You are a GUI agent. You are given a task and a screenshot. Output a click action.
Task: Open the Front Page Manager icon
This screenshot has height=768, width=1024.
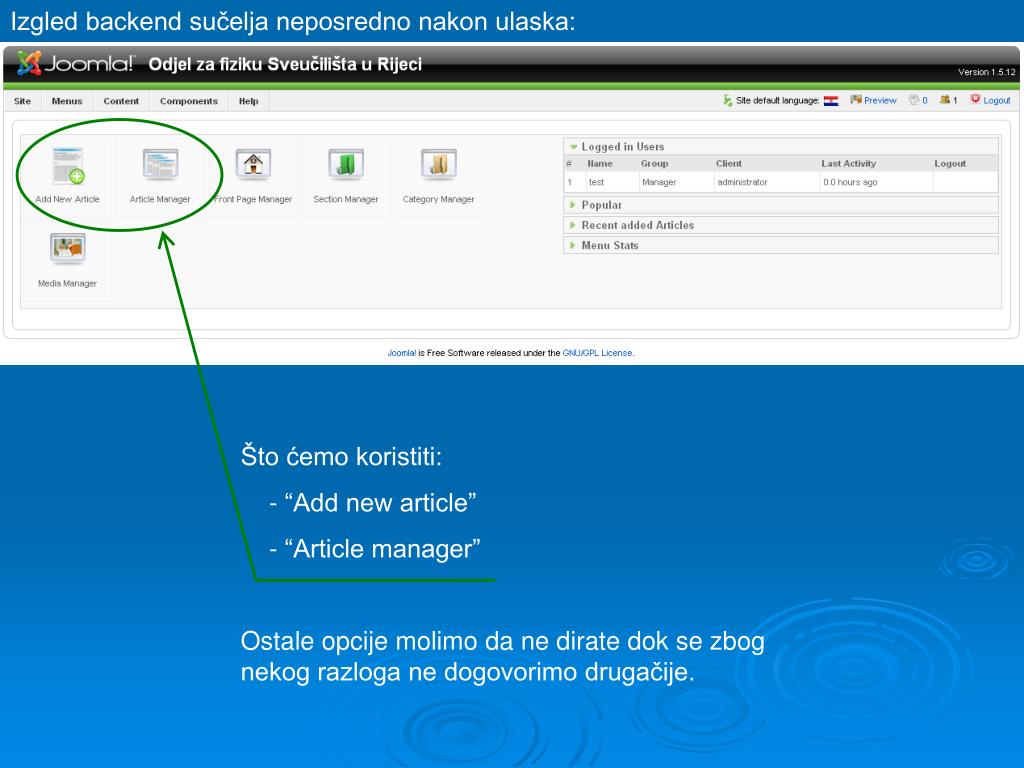click(253, 164)
